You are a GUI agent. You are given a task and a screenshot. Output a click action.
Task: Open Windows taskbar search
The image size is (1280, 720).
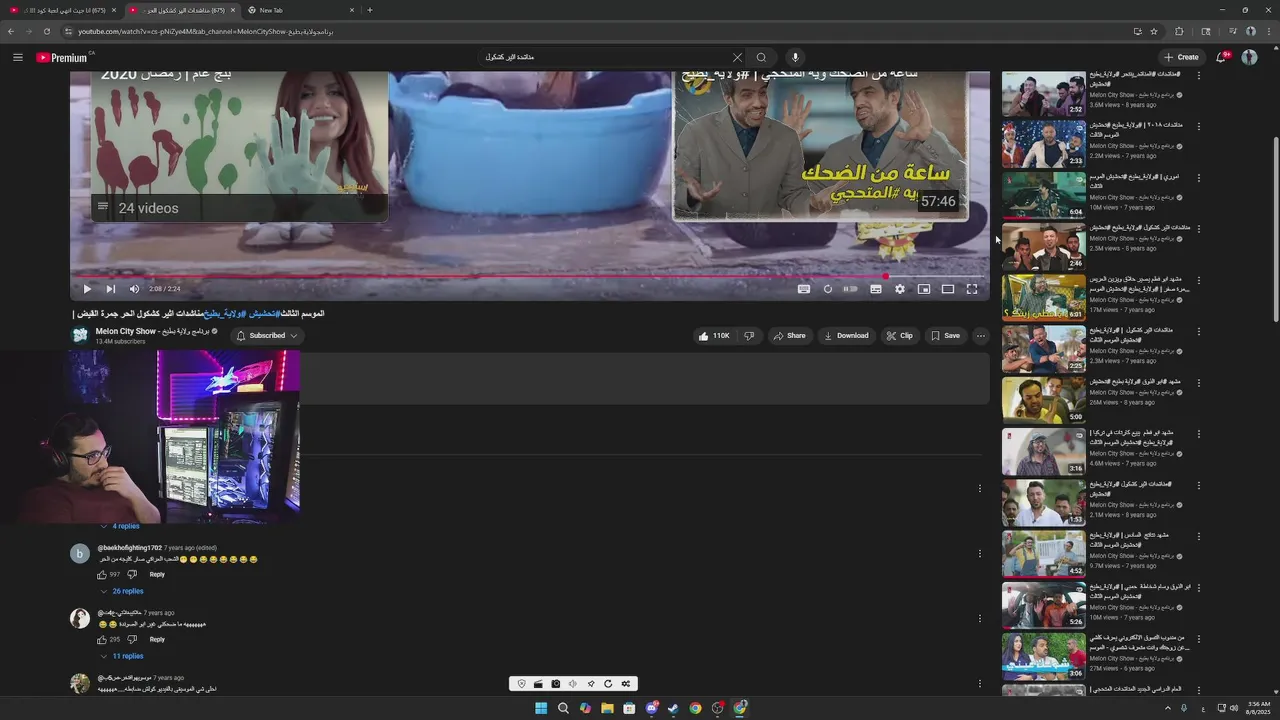[563, 708]
